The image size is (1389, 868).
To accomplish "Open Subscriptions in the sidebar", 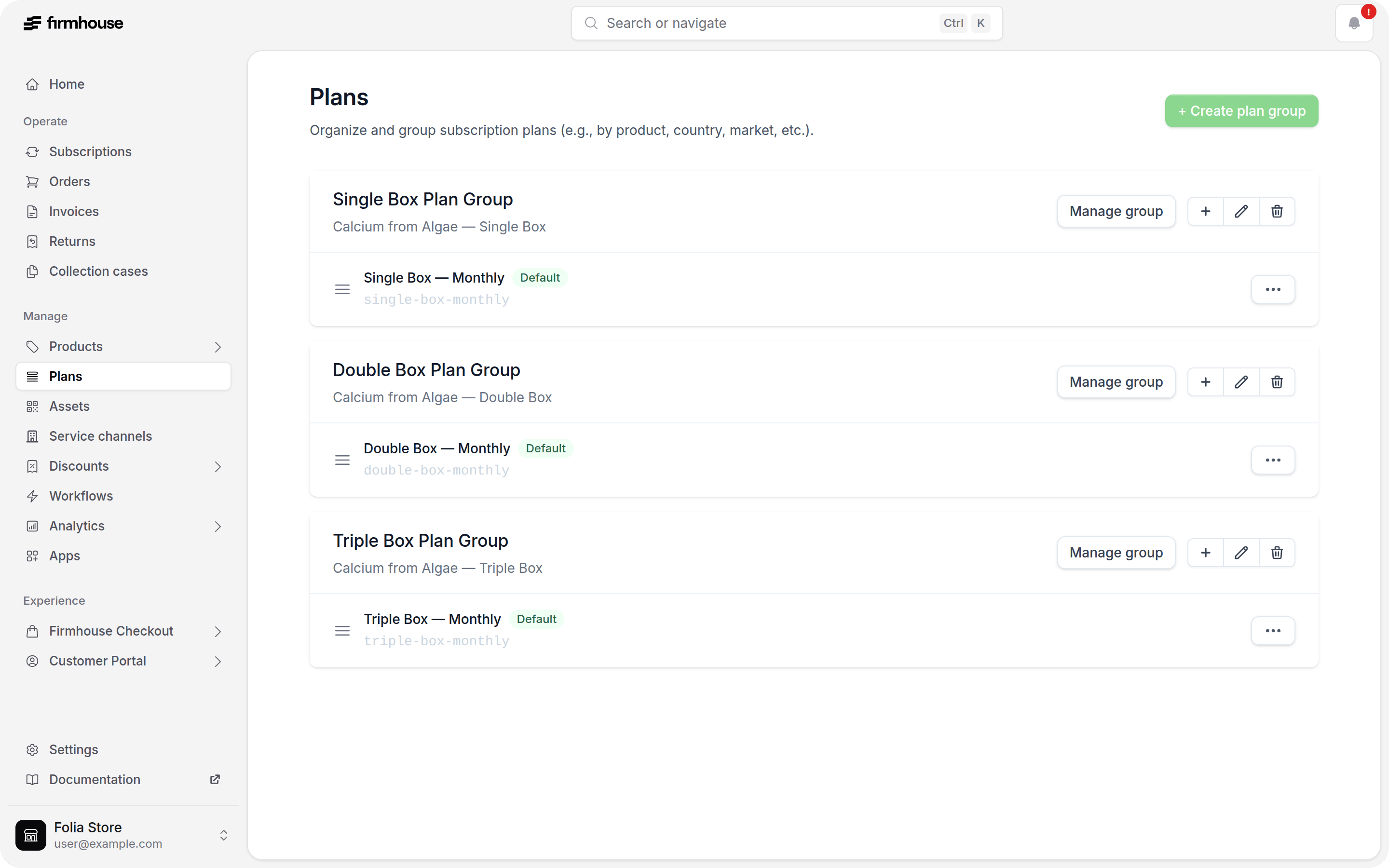I will coord(123,151).
